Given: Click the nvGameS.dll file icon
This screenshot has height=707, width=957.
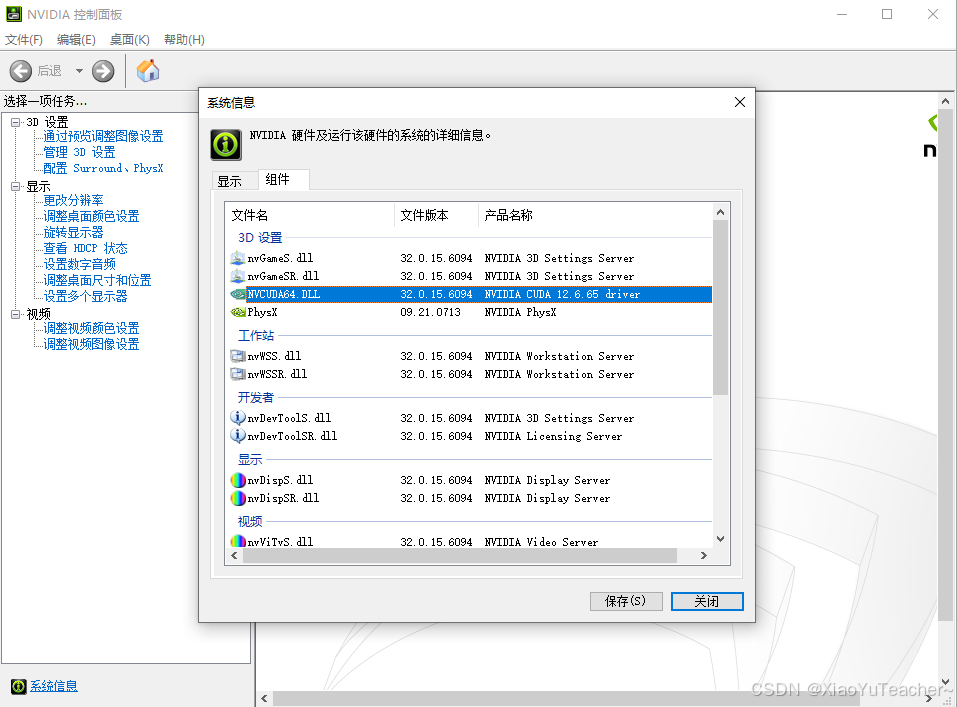Looking at the screenshot, I should pos(237,258).
